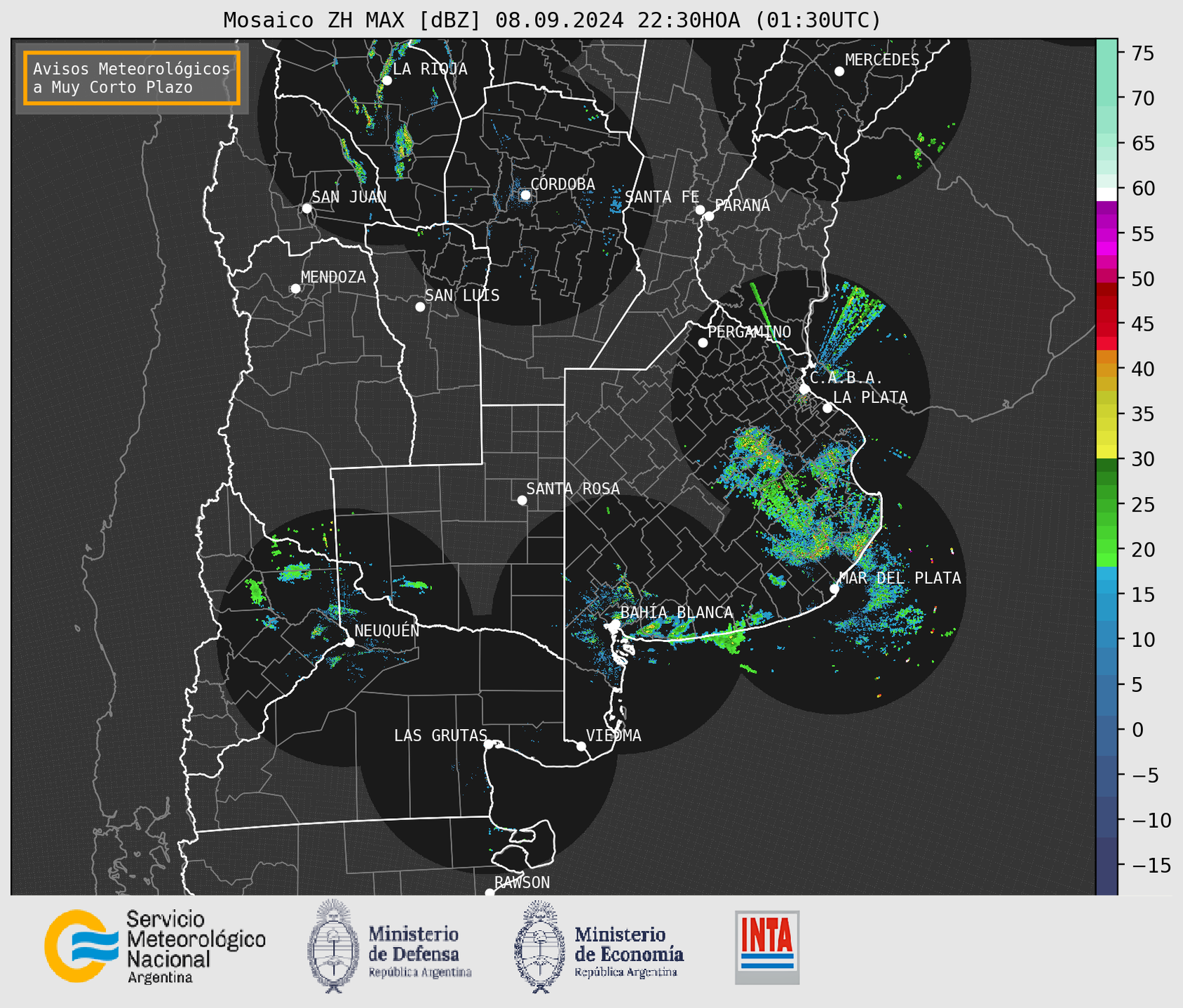Click the RAWSON city label

click(x=522, y=883)
